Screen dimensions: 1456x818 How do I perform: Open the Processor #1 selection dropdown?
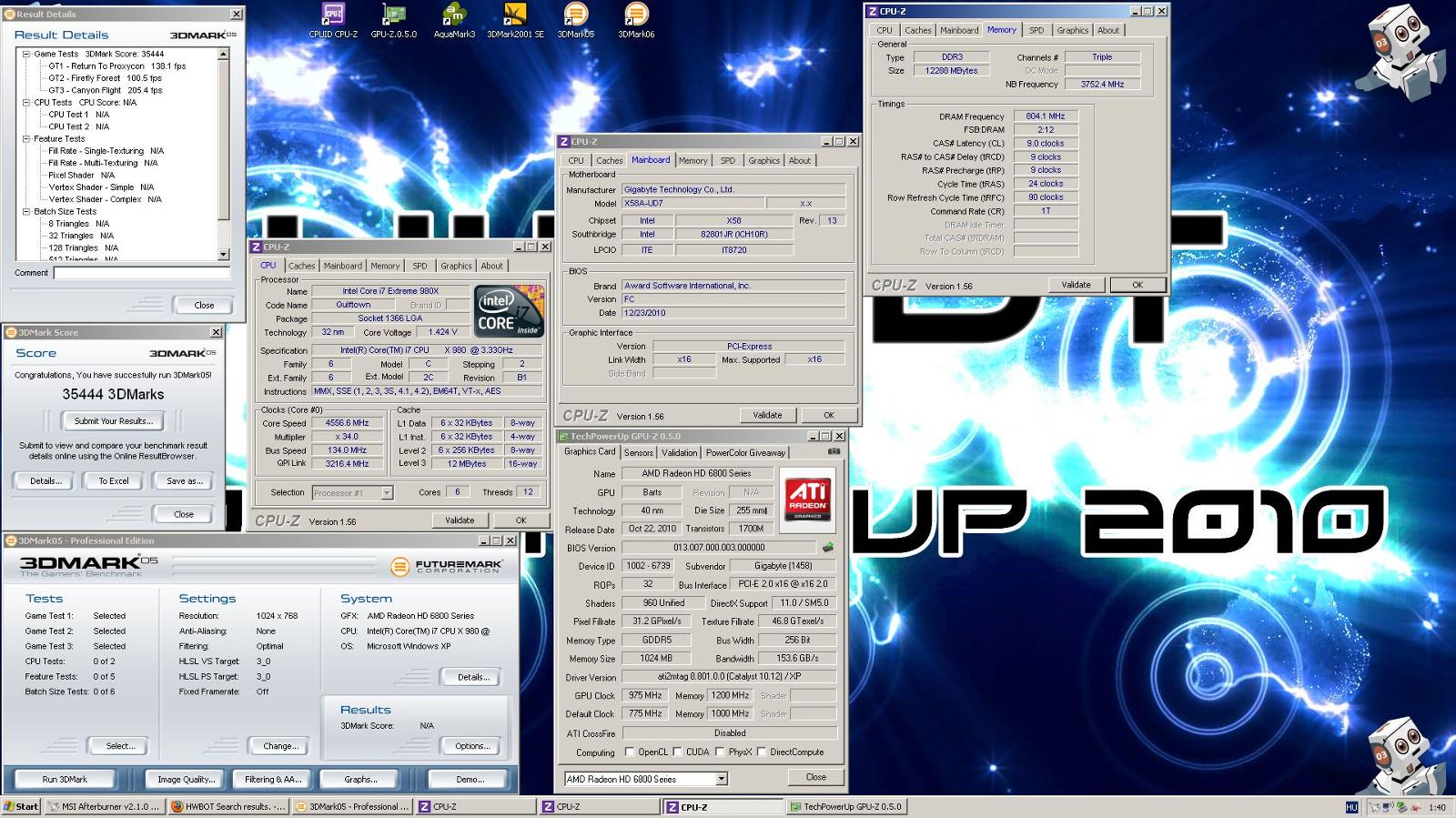tap(387, 492)
